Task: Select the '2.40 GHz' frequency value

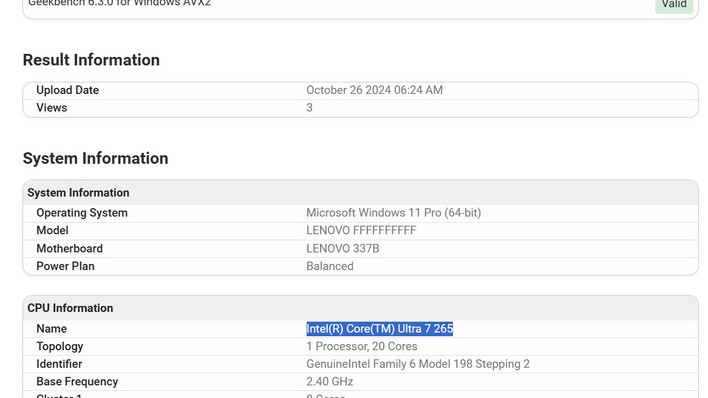Action: point(330,382)
